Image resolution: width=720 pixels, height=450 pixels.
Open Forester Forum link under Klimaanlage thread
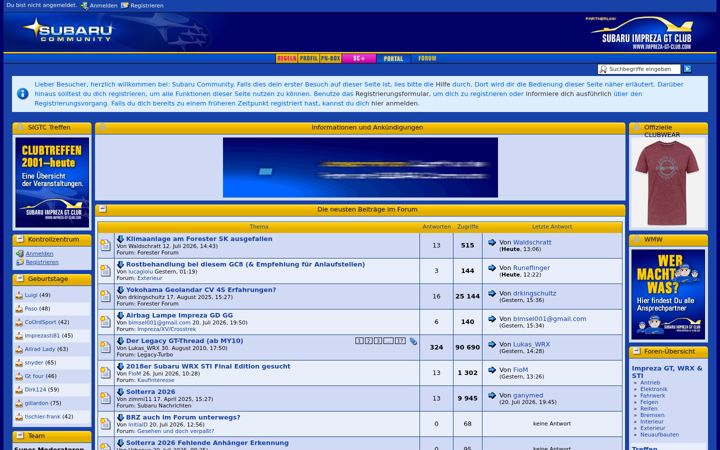point(158,253)
